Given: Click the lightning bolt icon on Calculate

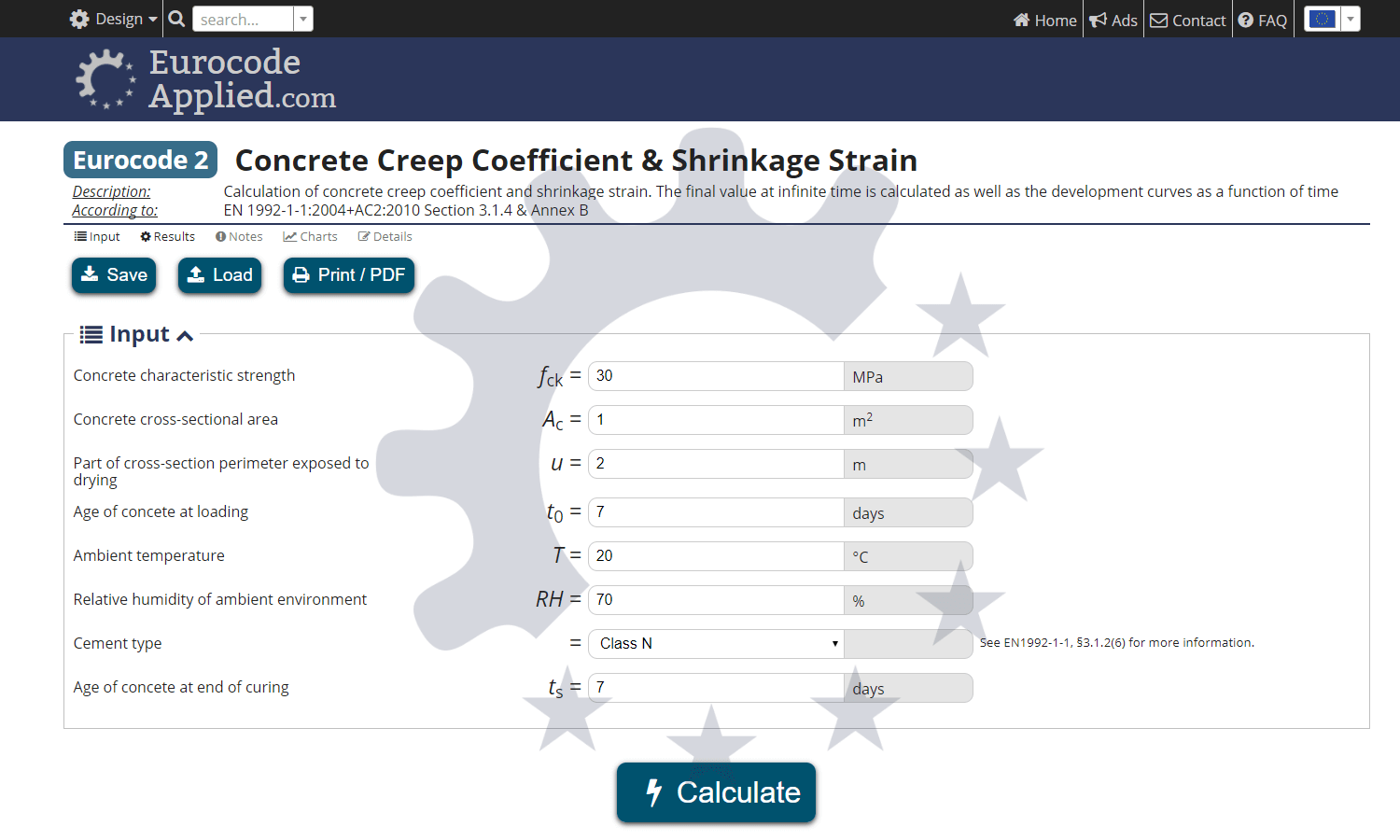Looking at the screenshot, I should 654,792.
